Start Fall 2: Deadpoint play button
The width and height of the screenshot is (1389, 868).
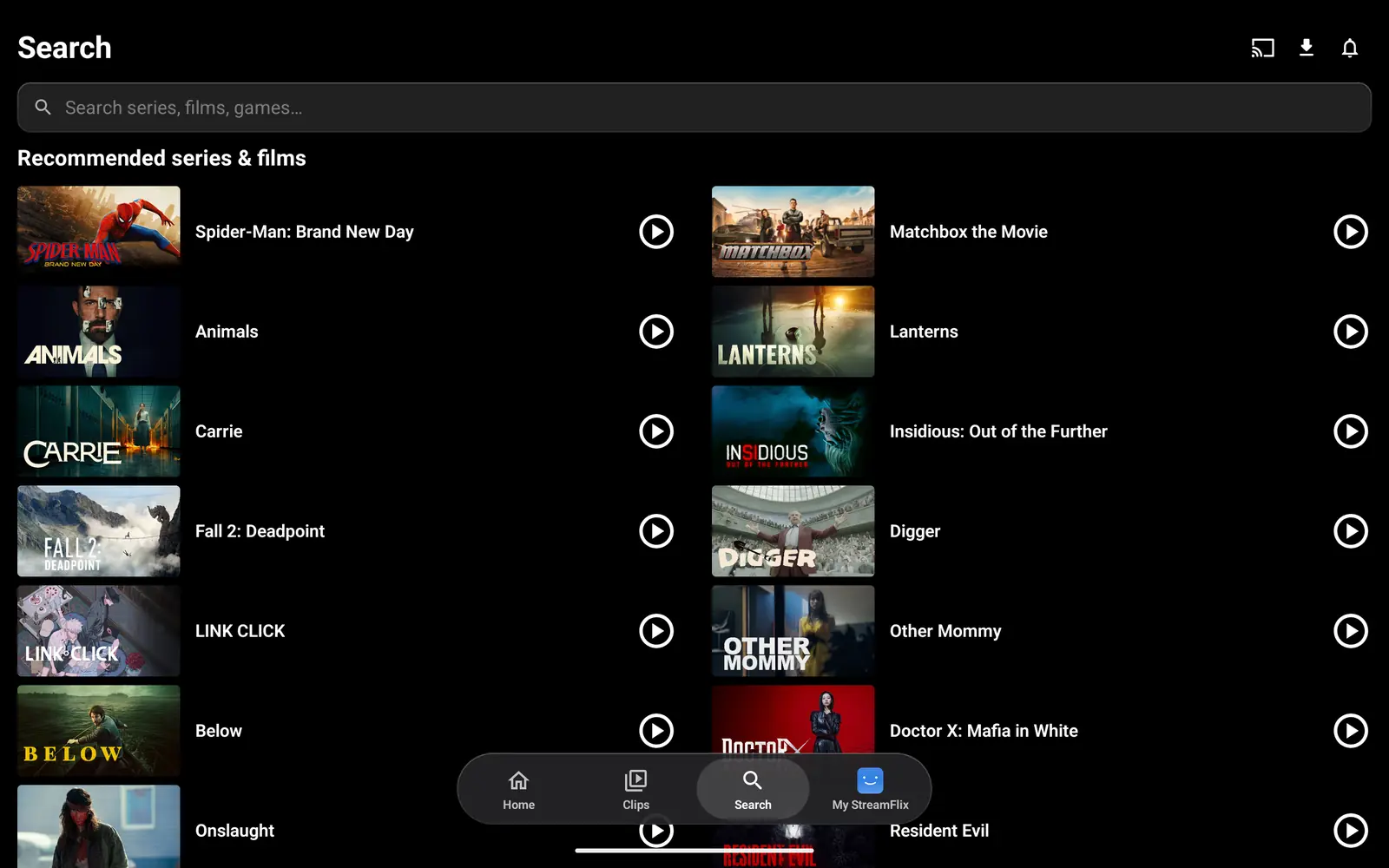click(x=656, y=531)
